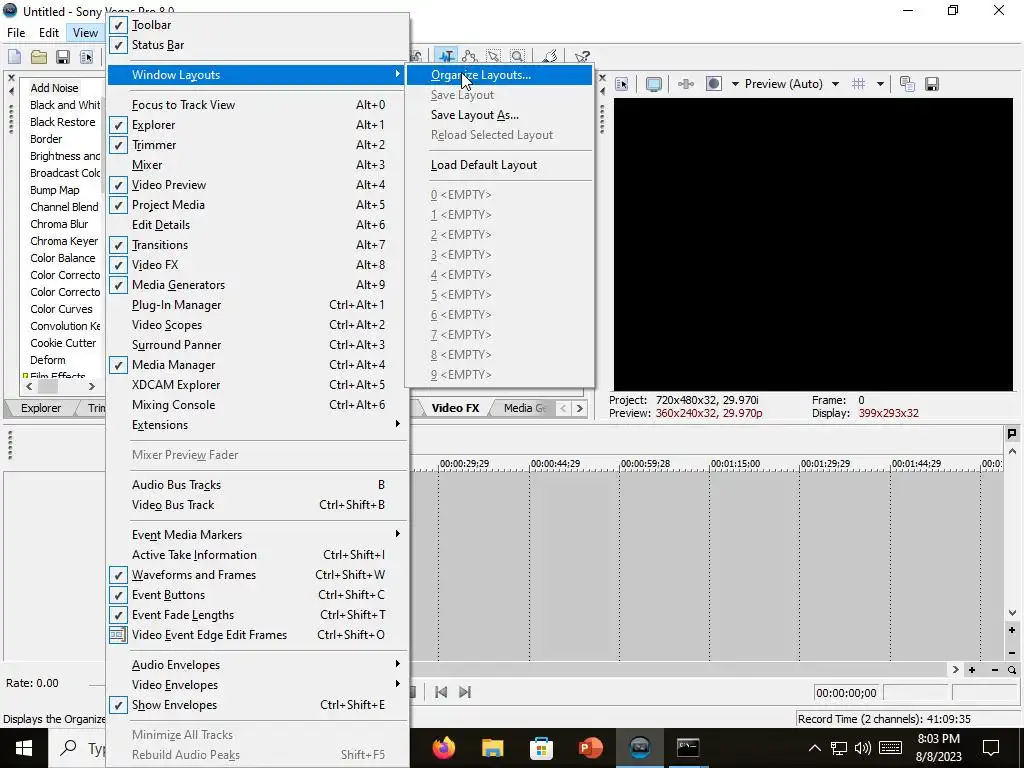
Task: Switch to the Explorer tab
Action: [x=40, y=408]
